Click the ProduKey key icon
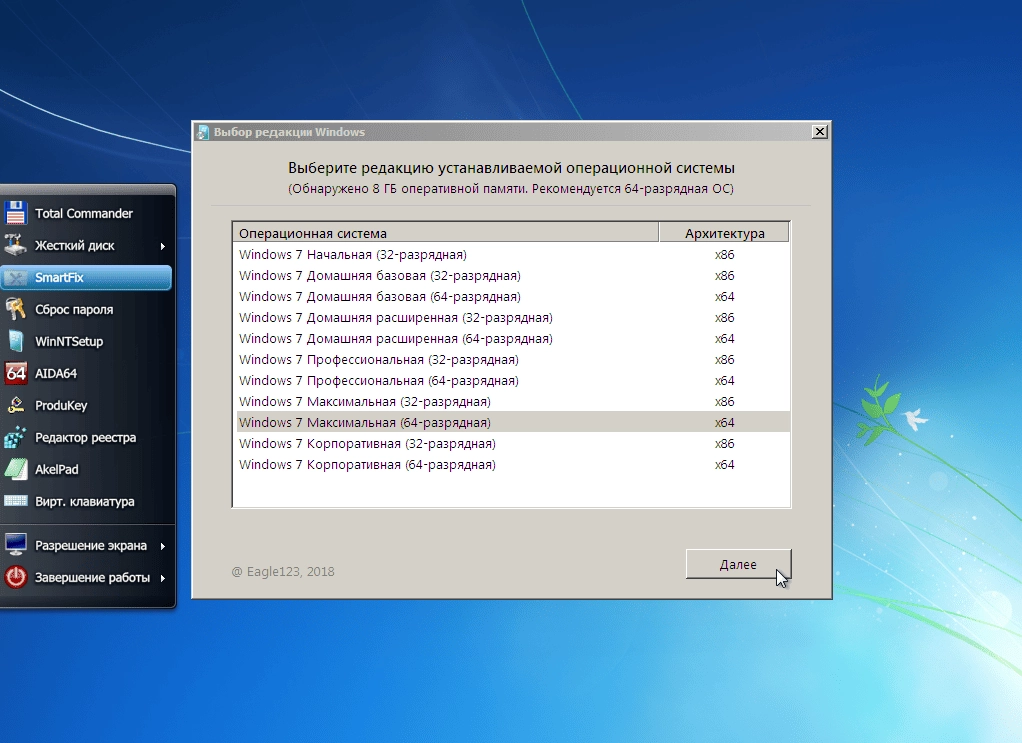 [x=16, y=405]
